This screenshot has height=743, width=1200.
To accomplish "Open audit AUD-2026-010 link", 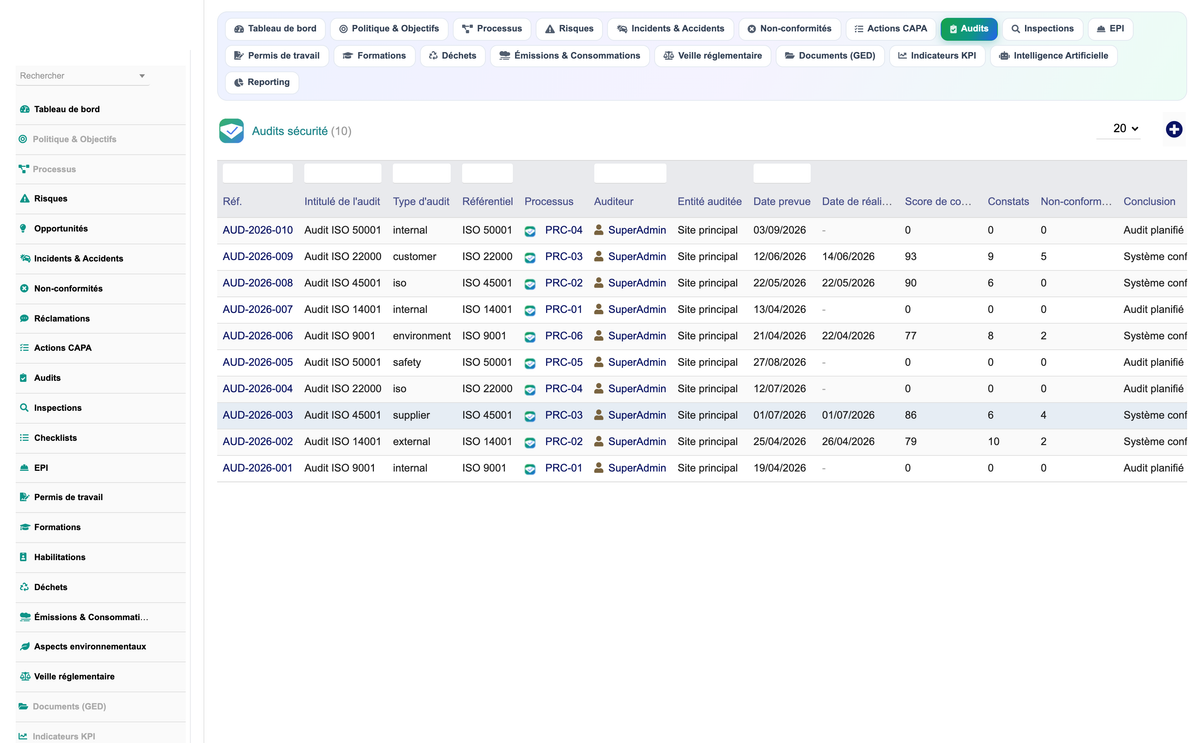I will (258, 230).
